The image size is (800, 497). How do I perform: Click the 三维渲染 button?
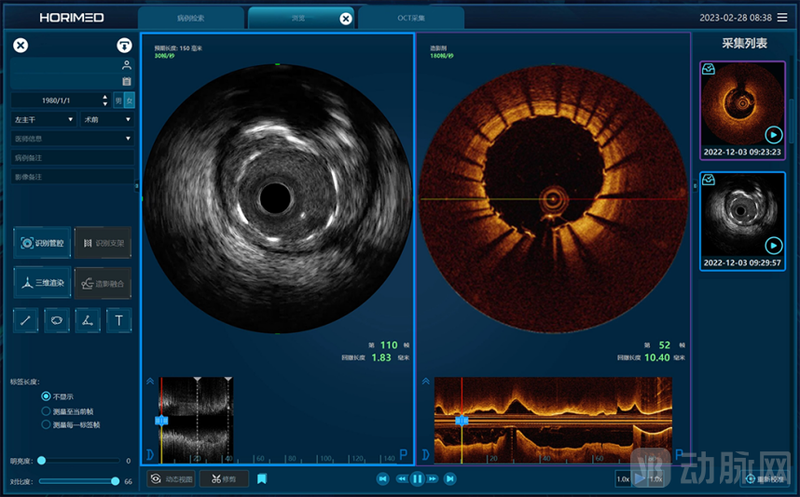(x=42, y=283)
